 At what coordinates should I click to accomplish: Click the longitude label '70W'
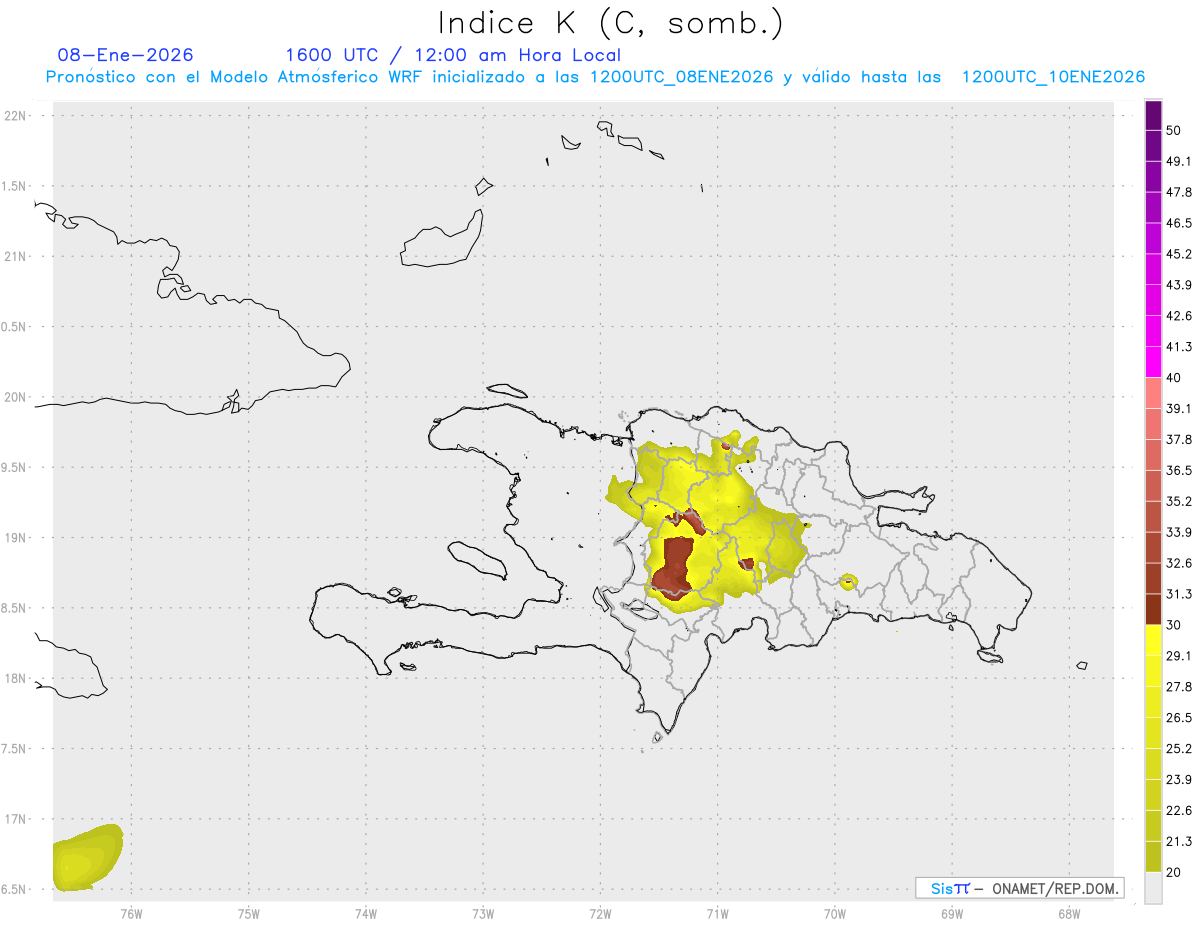pos(835,912)
